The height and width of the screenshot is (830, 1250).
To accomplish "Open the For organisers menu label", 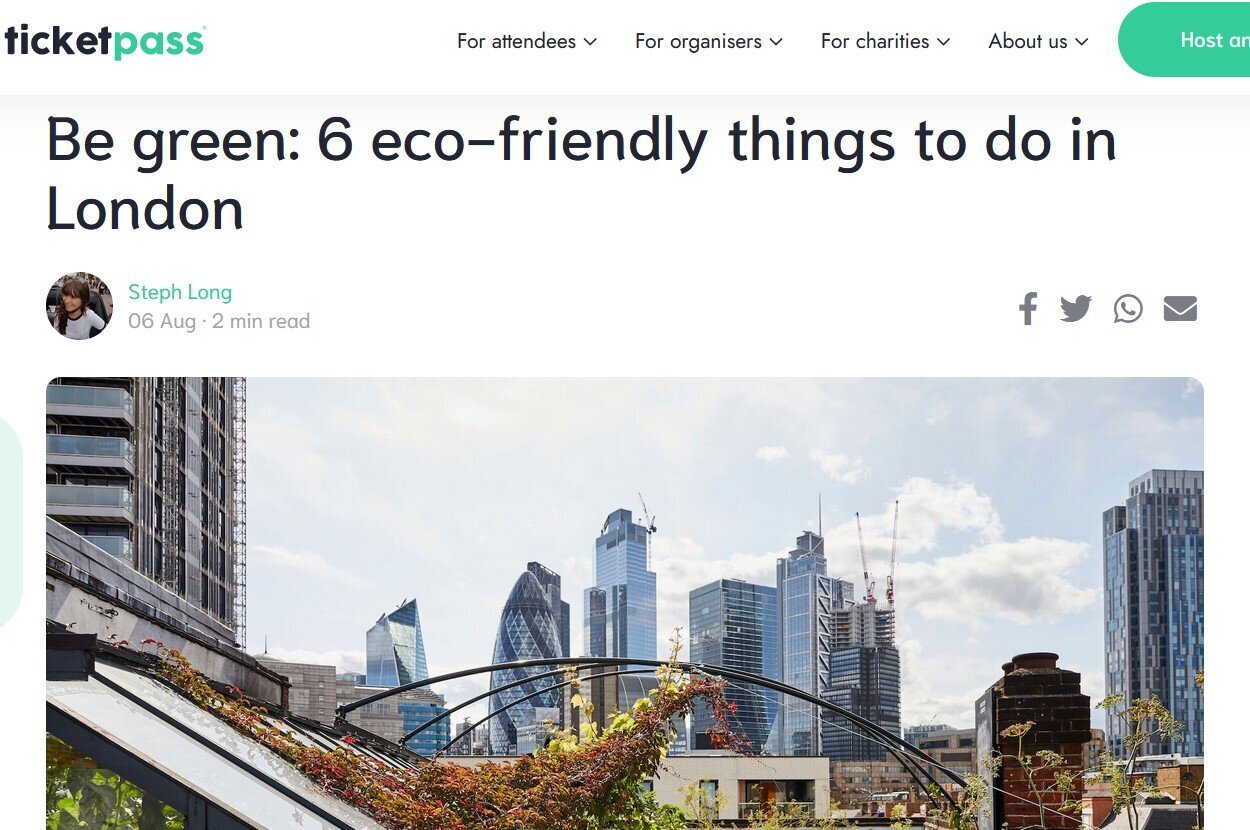I will pyautogui.click(x=698, y=41).
